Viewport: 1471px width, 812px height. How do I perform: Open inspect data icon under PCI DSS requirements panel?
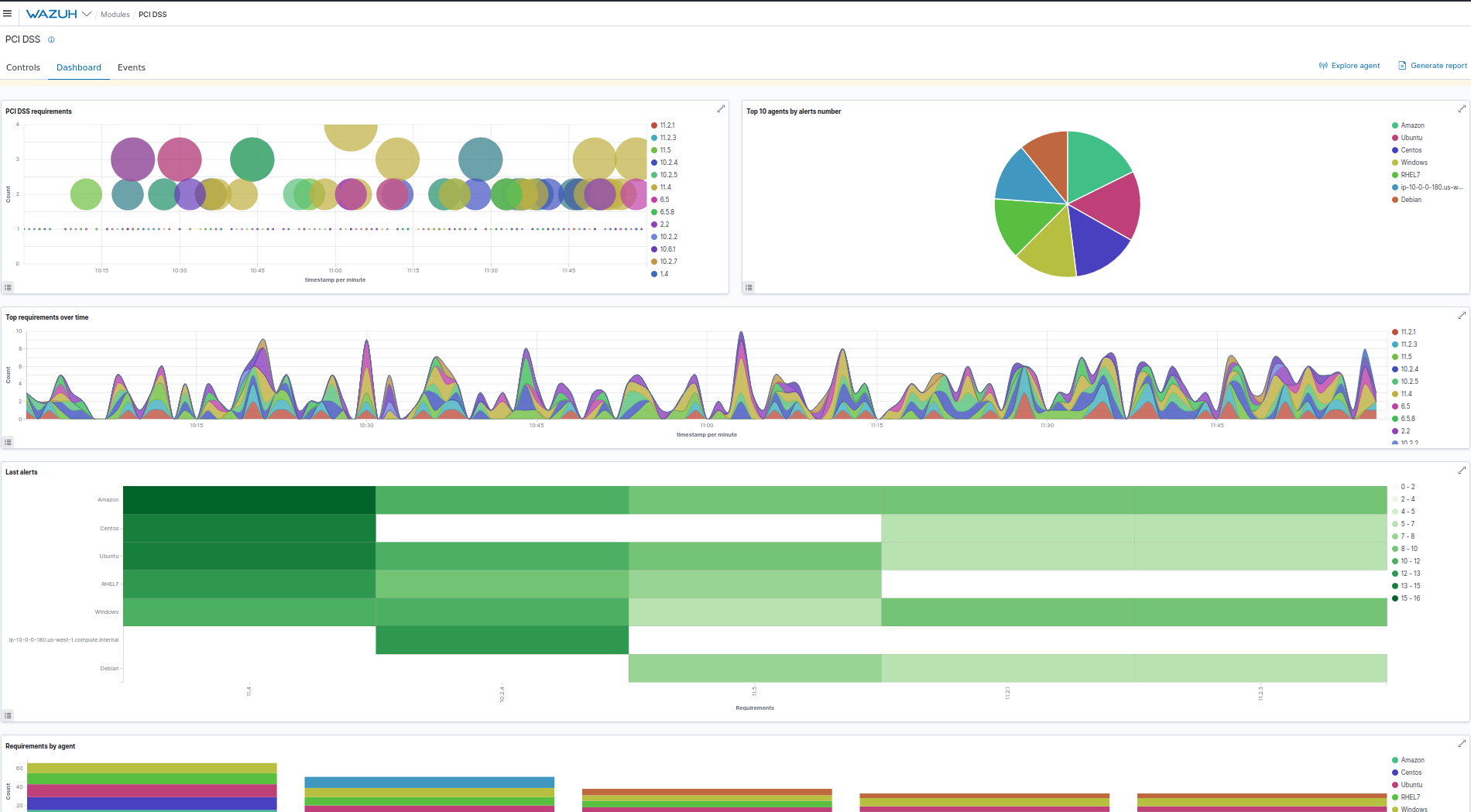click(x=9, y=287)
